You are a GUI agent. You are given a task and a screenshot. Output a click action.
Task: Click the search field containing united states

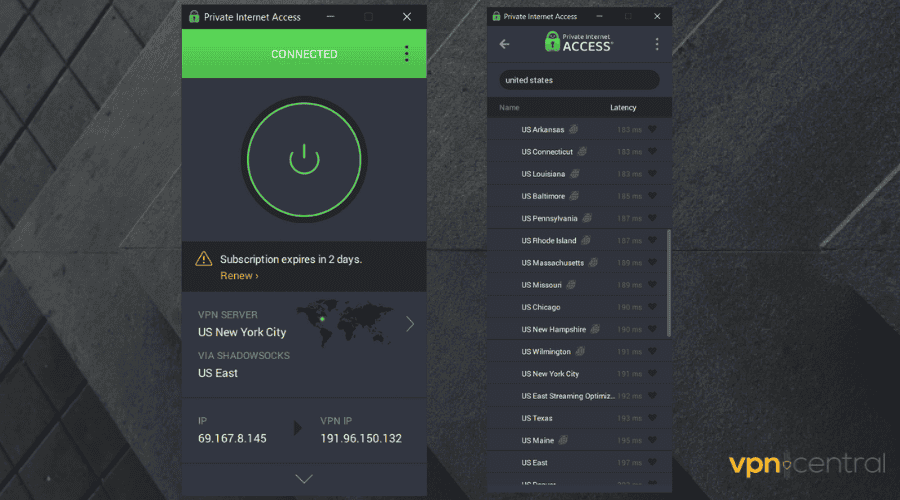click(x=579, y=80)
